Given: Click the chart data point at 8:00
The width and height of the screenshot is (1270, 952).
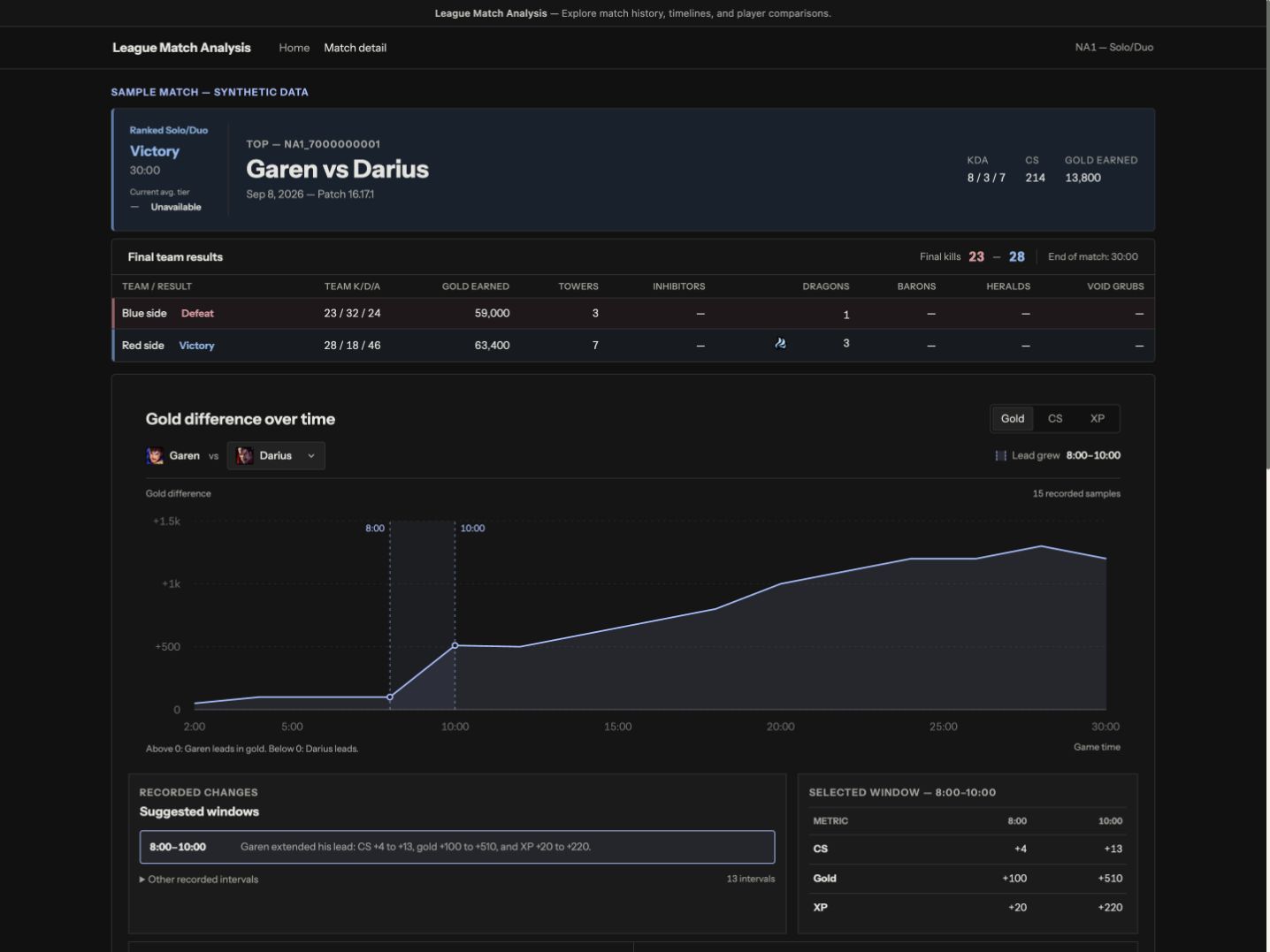Looking at the screenshot, I should pos(390,697).
